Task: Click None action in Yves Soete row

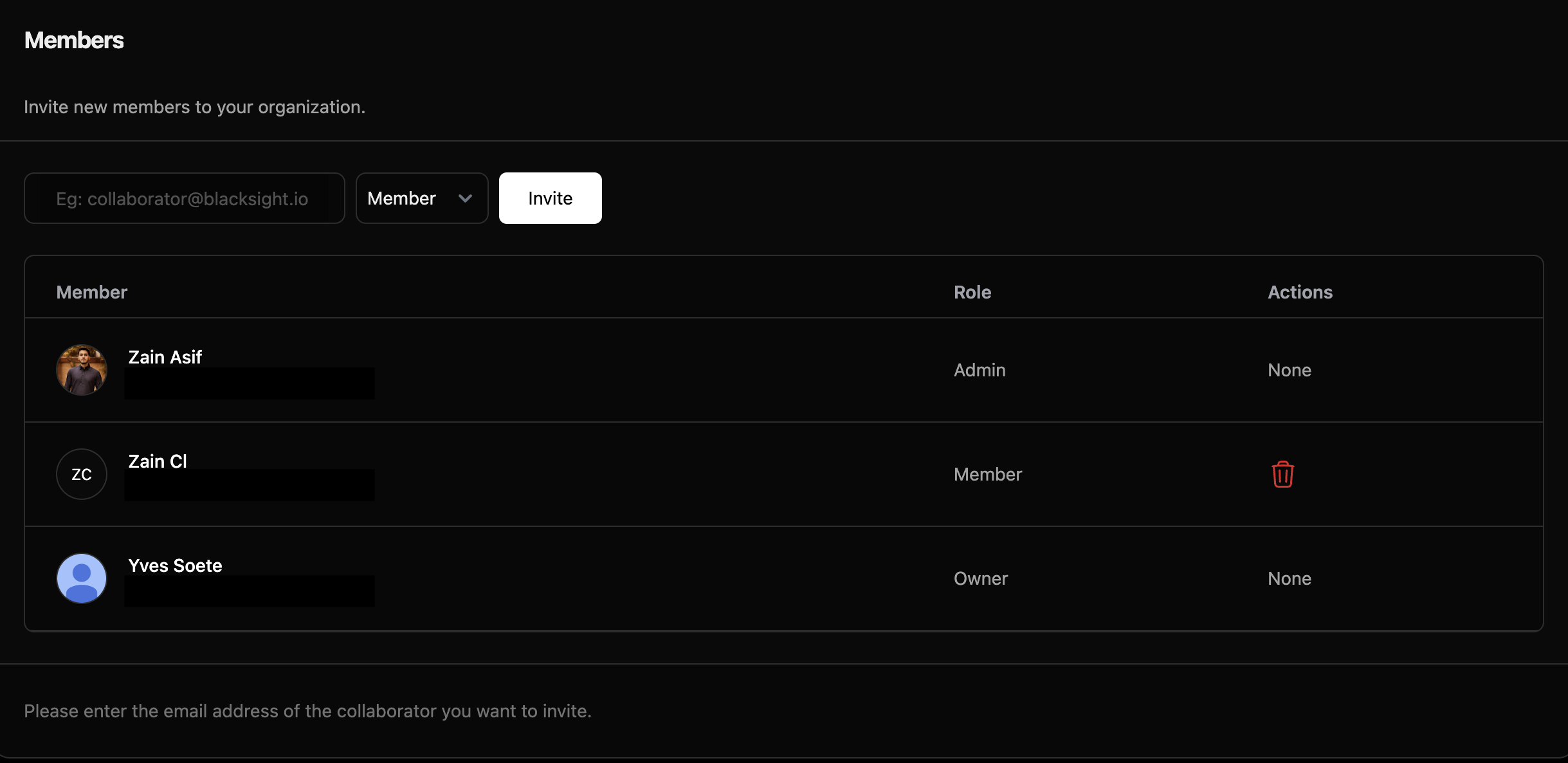Action: [x=1290, y=578]
